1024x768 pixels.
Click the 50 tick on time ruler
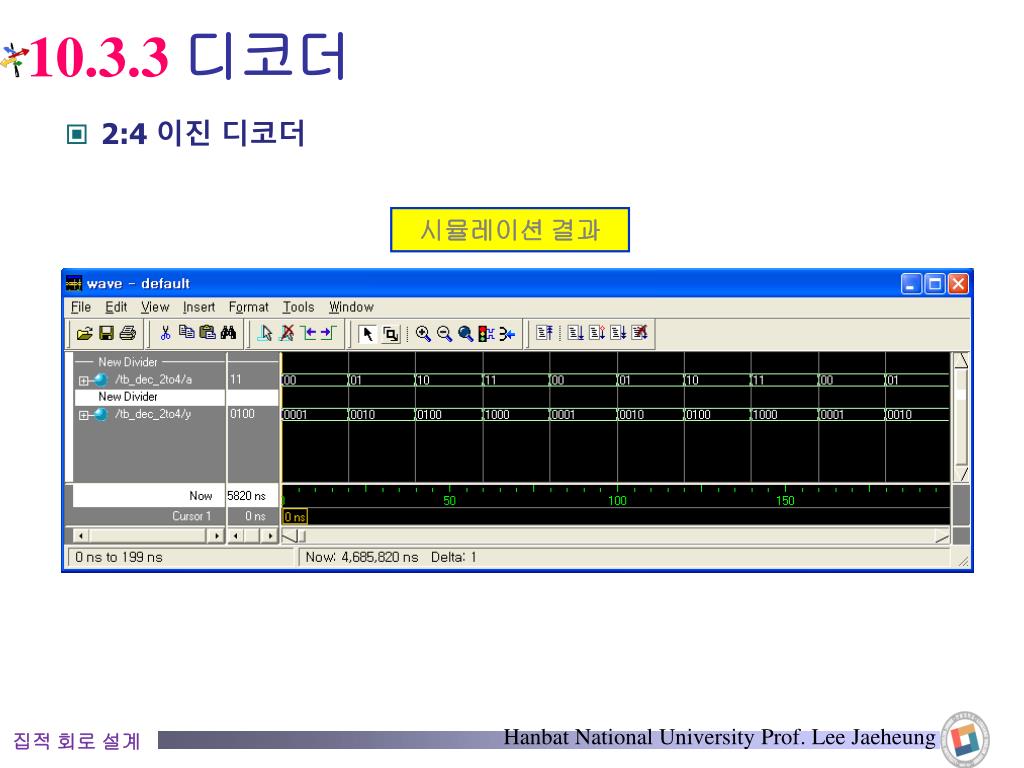449,500
